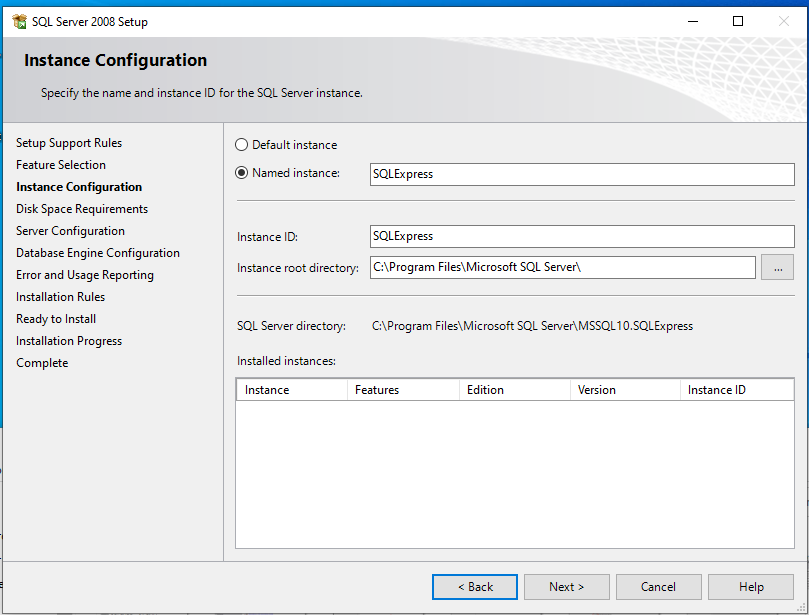This screenshot has height=615, width=809.
Task: Go back with the < Back button
Action: (475, 587)
